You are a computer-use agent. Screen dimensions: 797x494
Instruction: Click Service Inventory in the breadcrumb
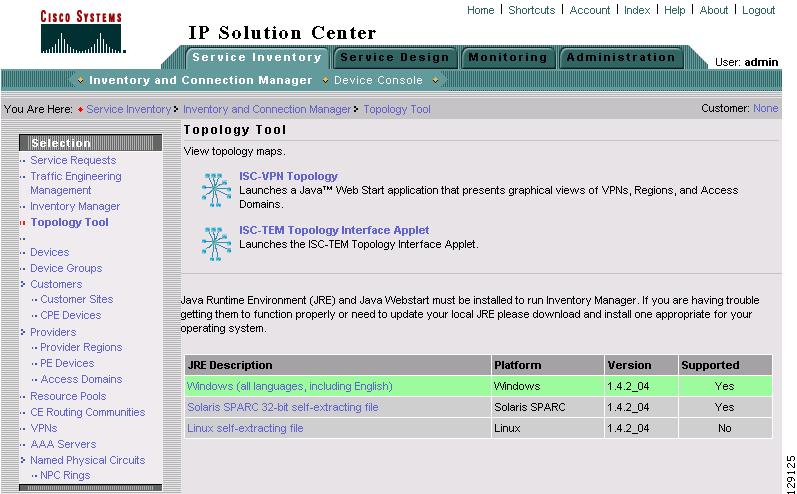[x=129, y=109]
